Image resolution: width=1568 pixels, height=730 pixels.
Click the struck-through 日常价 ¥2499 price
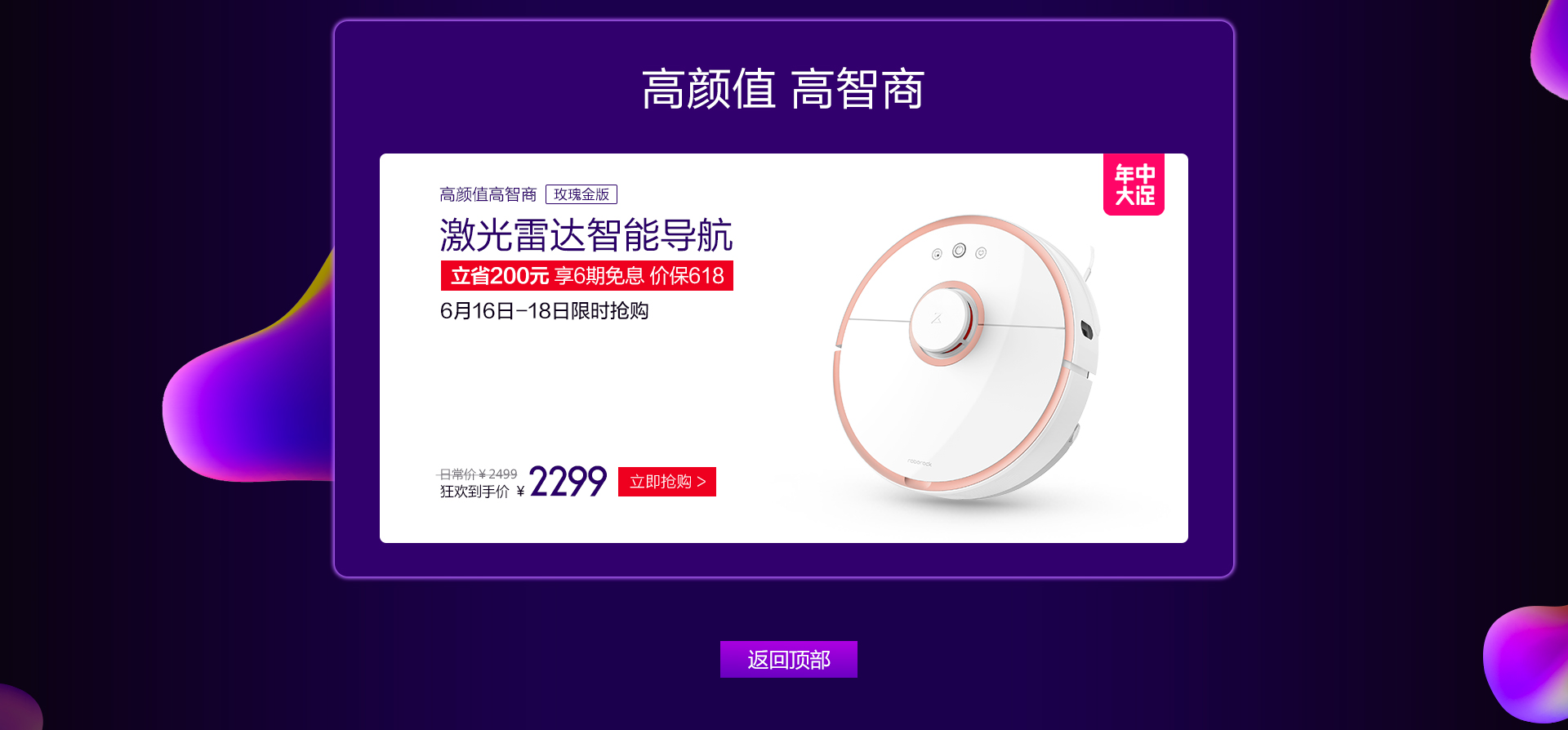point(478,474)
